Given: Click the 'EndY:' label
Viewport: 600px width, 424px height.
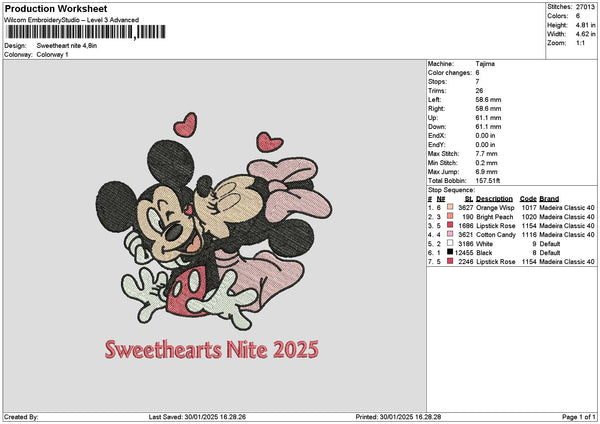Looking at the screenshot, I should pos(437,145).
